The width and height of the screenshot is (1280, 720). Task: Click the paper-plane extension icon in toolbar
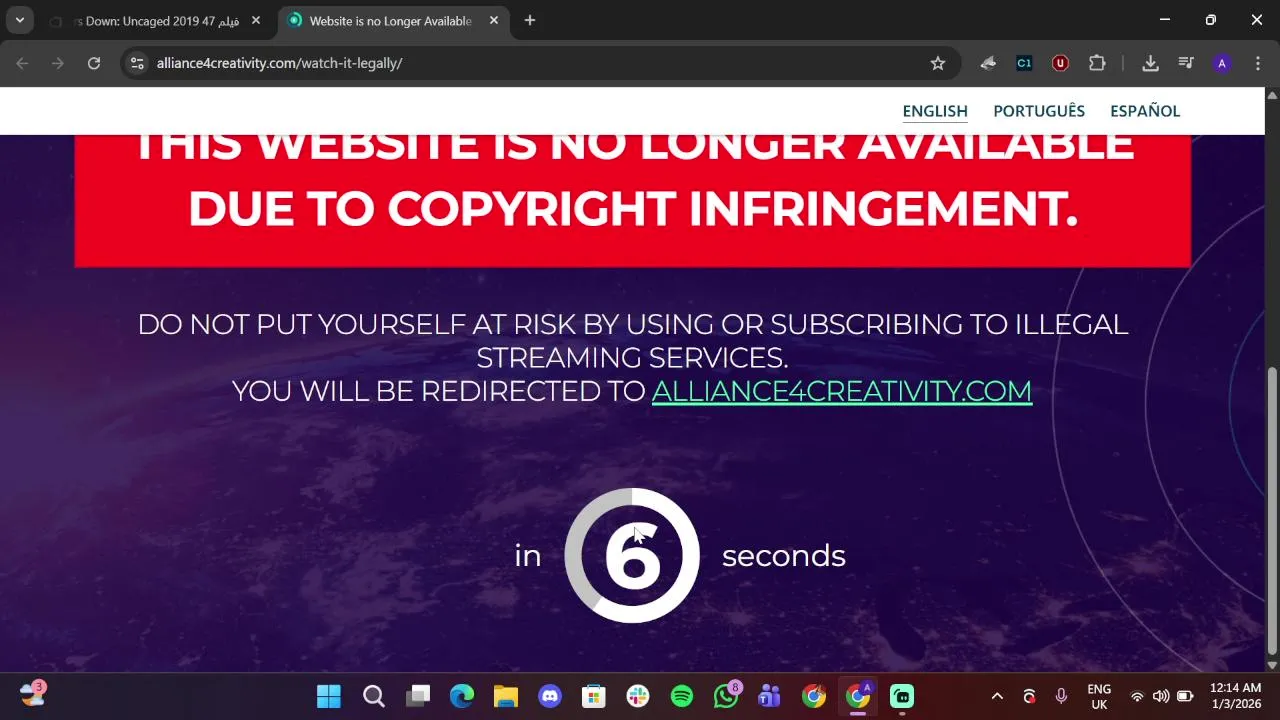988,63
